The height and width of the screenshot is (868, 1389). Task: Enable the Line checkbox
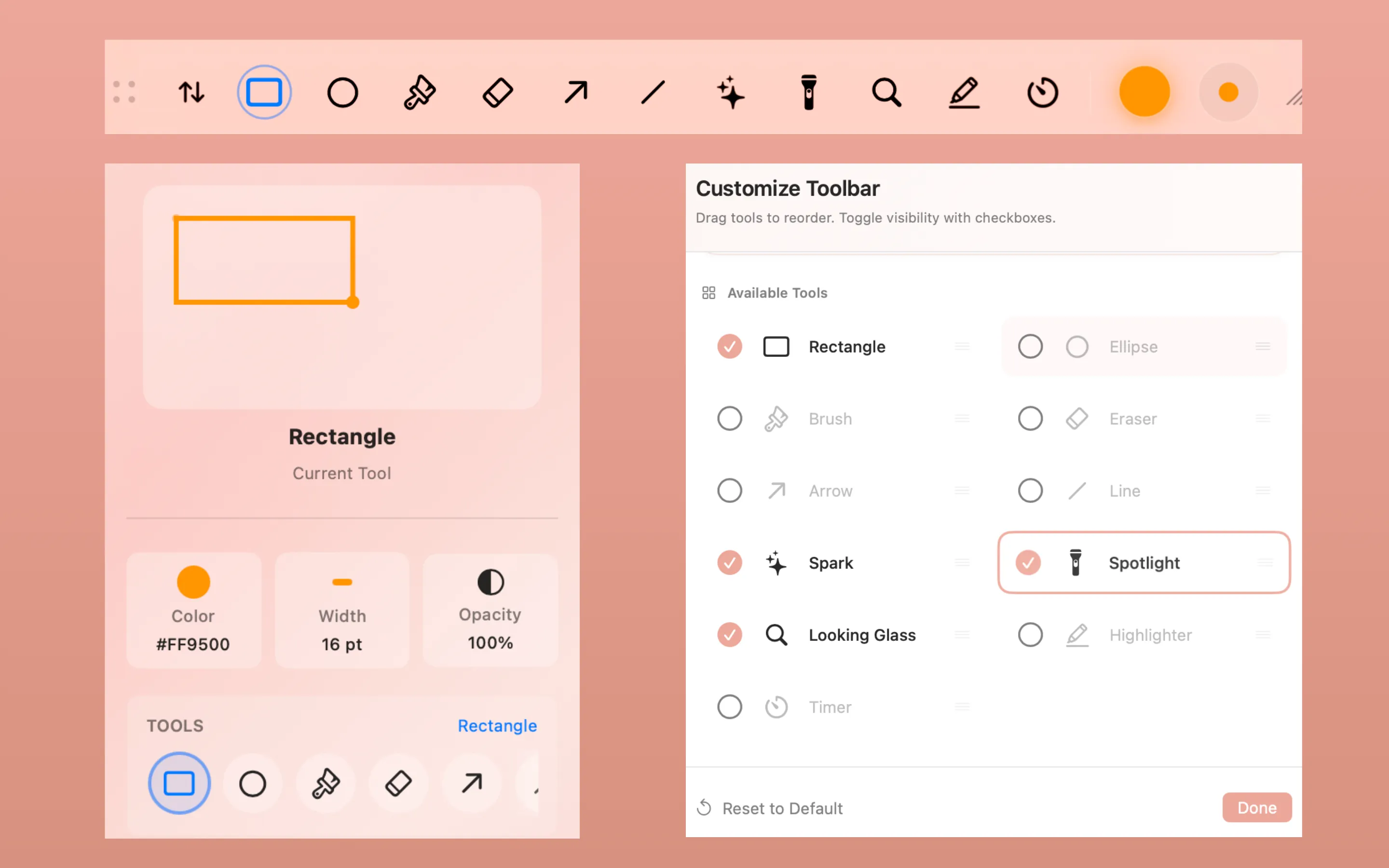[x=1030, y=491]
